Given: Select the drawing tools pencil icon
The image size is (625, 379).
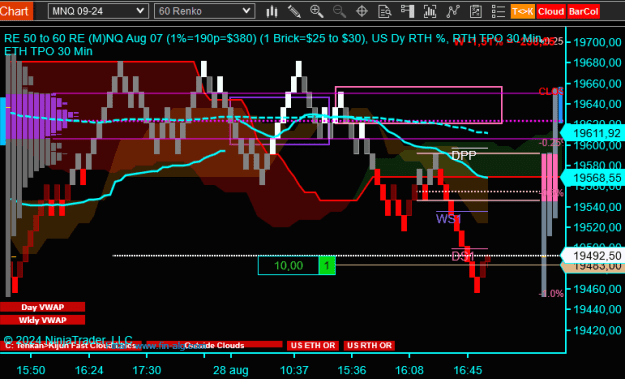Looking at the screenshot, I should pos(294,11).
